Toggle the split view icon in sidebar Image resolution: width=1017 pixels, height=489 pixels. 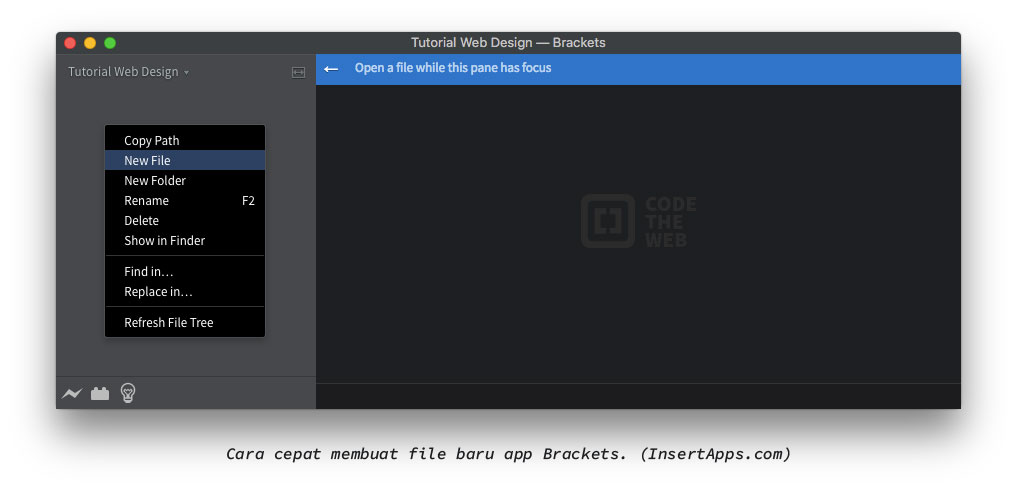[x=298, y=73]
